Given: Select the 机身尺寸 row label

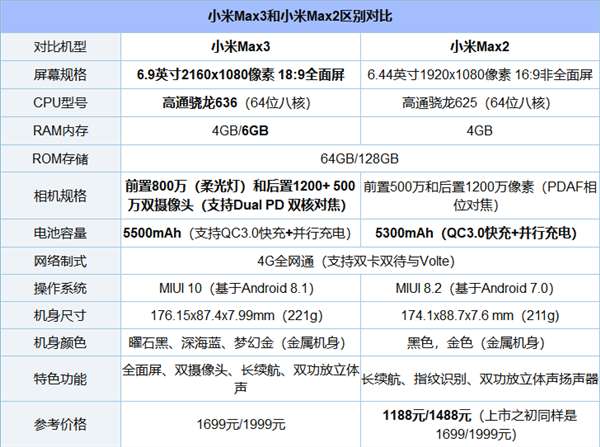Looking at the screenshot, I should pyautogui.click(x=60, y=316).
